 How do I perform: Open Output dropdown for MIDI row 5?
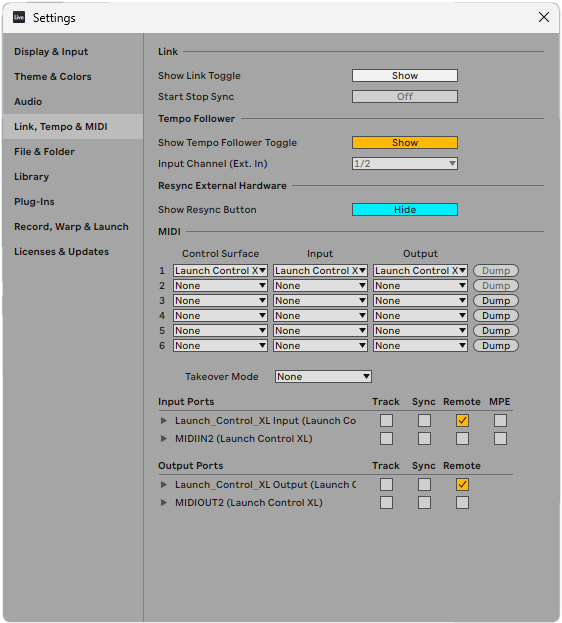point(420,331)
